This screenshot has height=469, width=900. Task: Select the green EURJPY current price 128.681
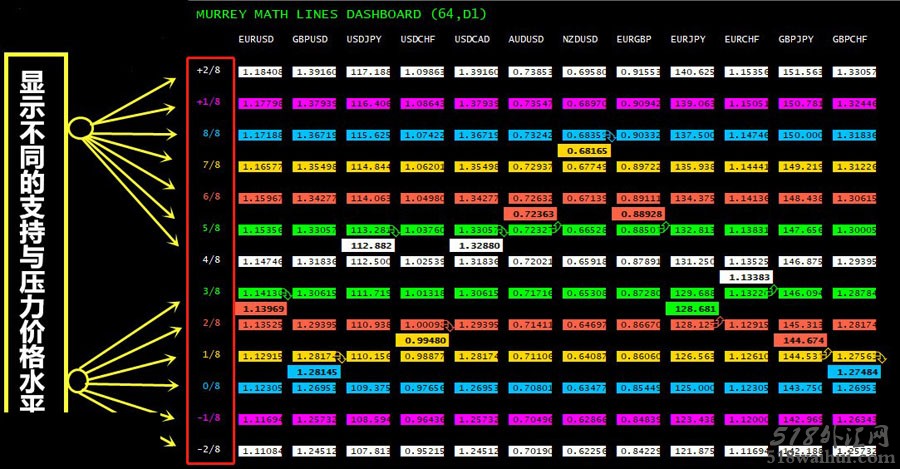pyautogui.click(x=693, y=309)
